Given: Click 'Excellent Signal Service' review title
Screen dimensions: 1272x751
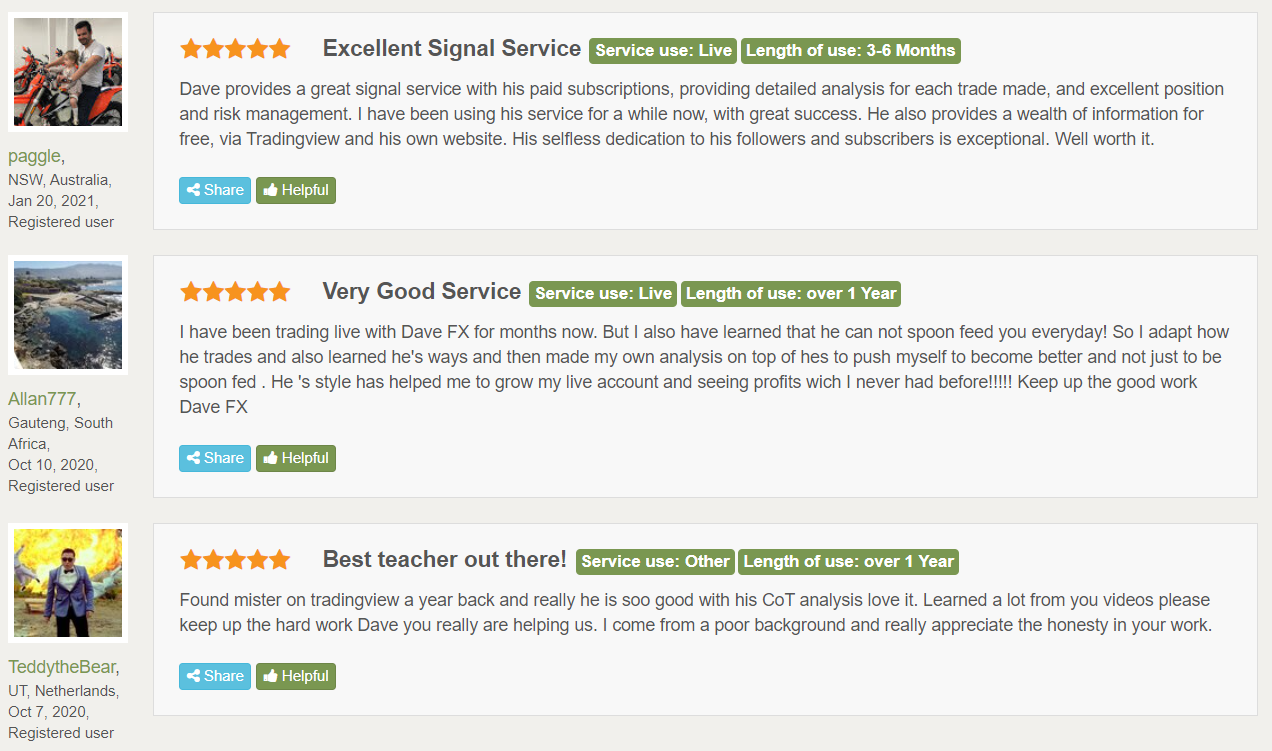Looking at the screenshot, I should [x=452, y=48].
